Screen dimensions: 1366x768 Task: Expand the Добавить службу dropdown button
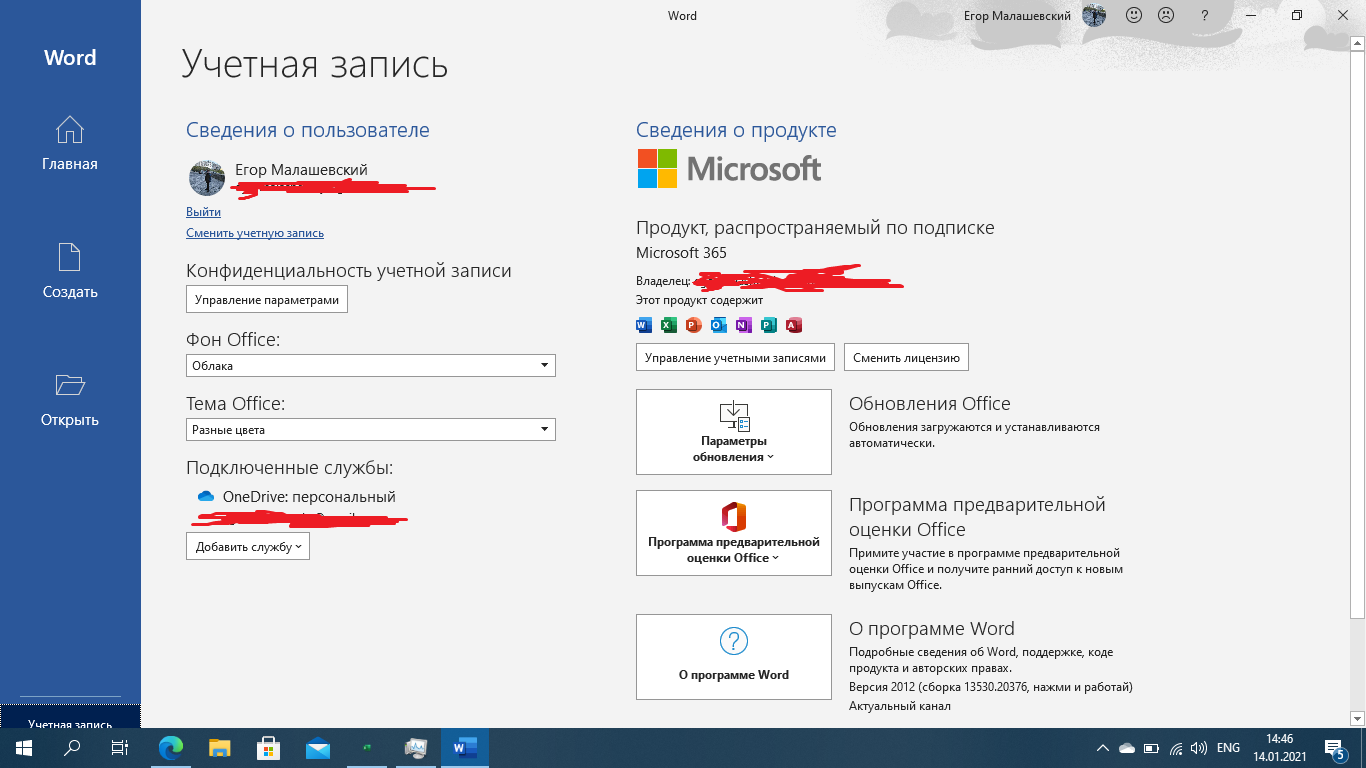248,547
